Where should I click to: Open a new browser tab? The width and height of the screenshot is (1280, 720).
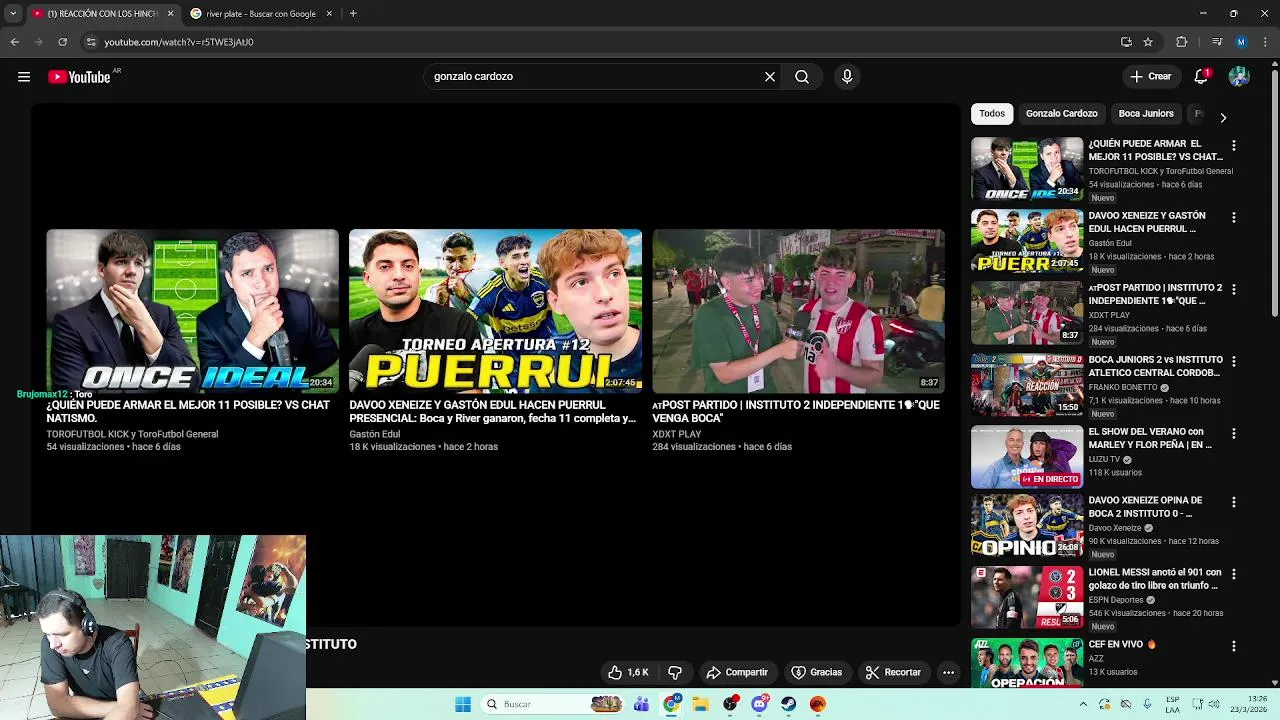[x=353, y=13]
